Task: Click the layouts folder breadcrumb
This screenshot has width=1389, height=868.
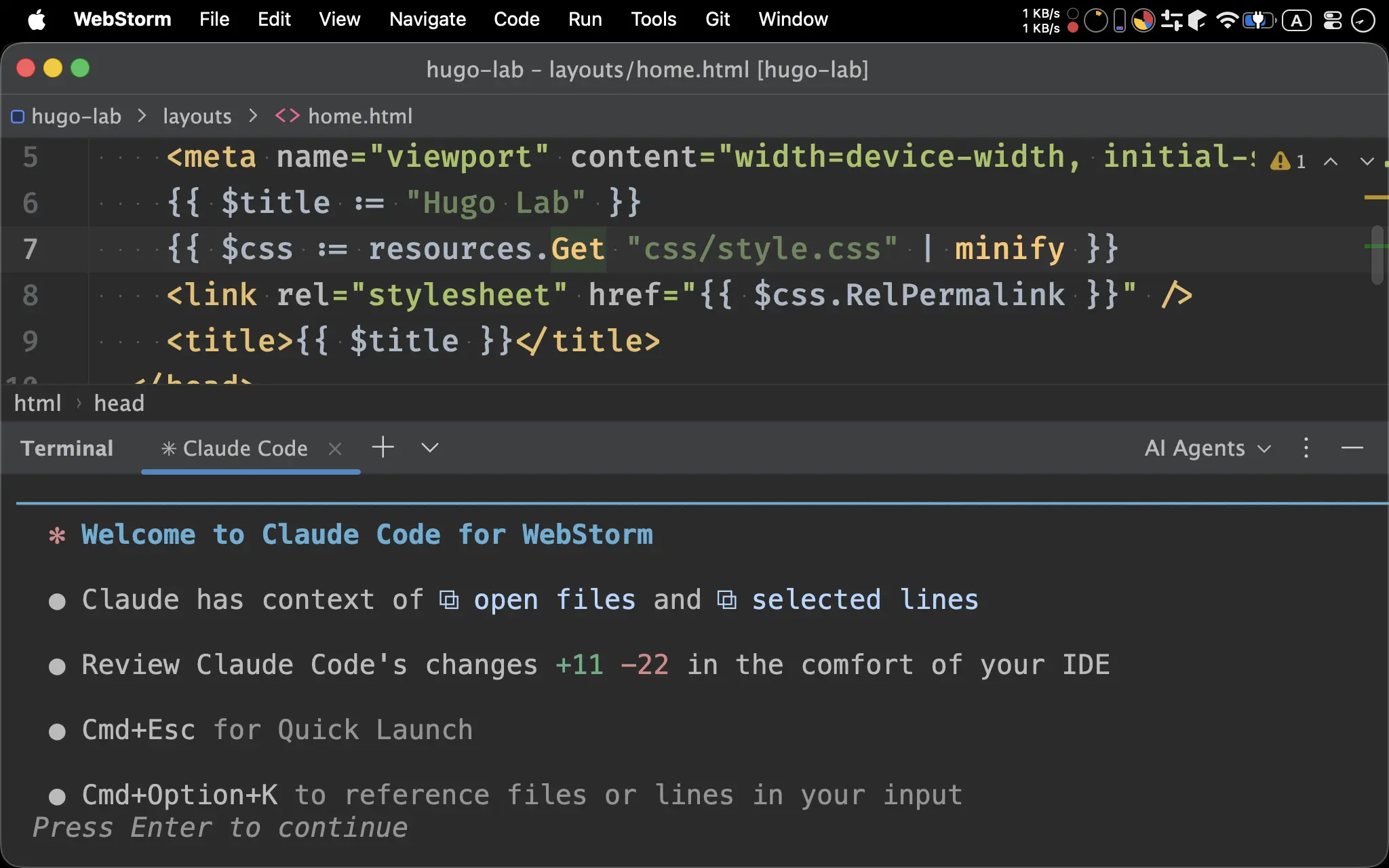Action: [x=197, y=116]
